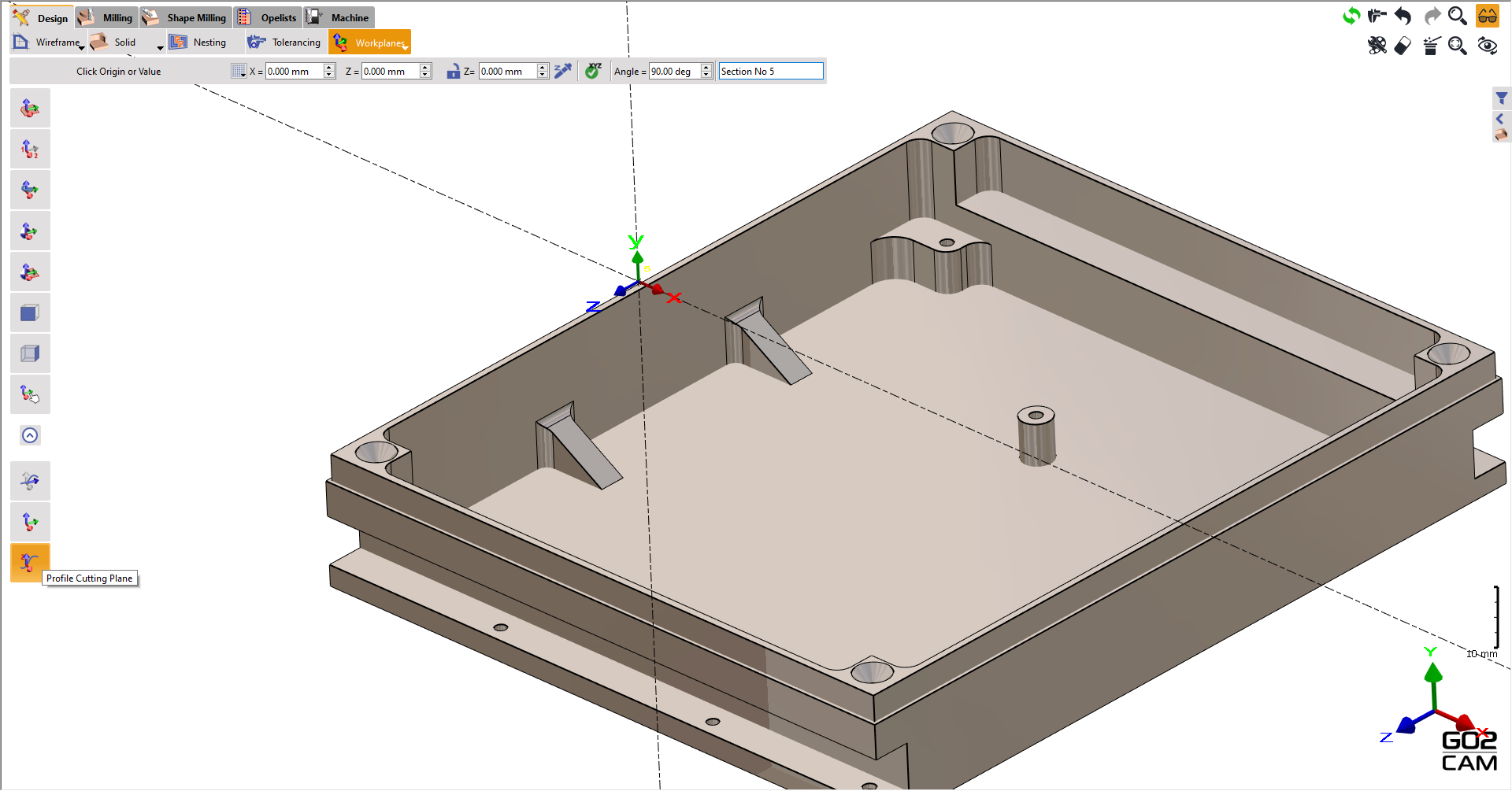Click the green XYZ validation checkmark
This screenshot has width=1512, height=791.
pos(593,71)
